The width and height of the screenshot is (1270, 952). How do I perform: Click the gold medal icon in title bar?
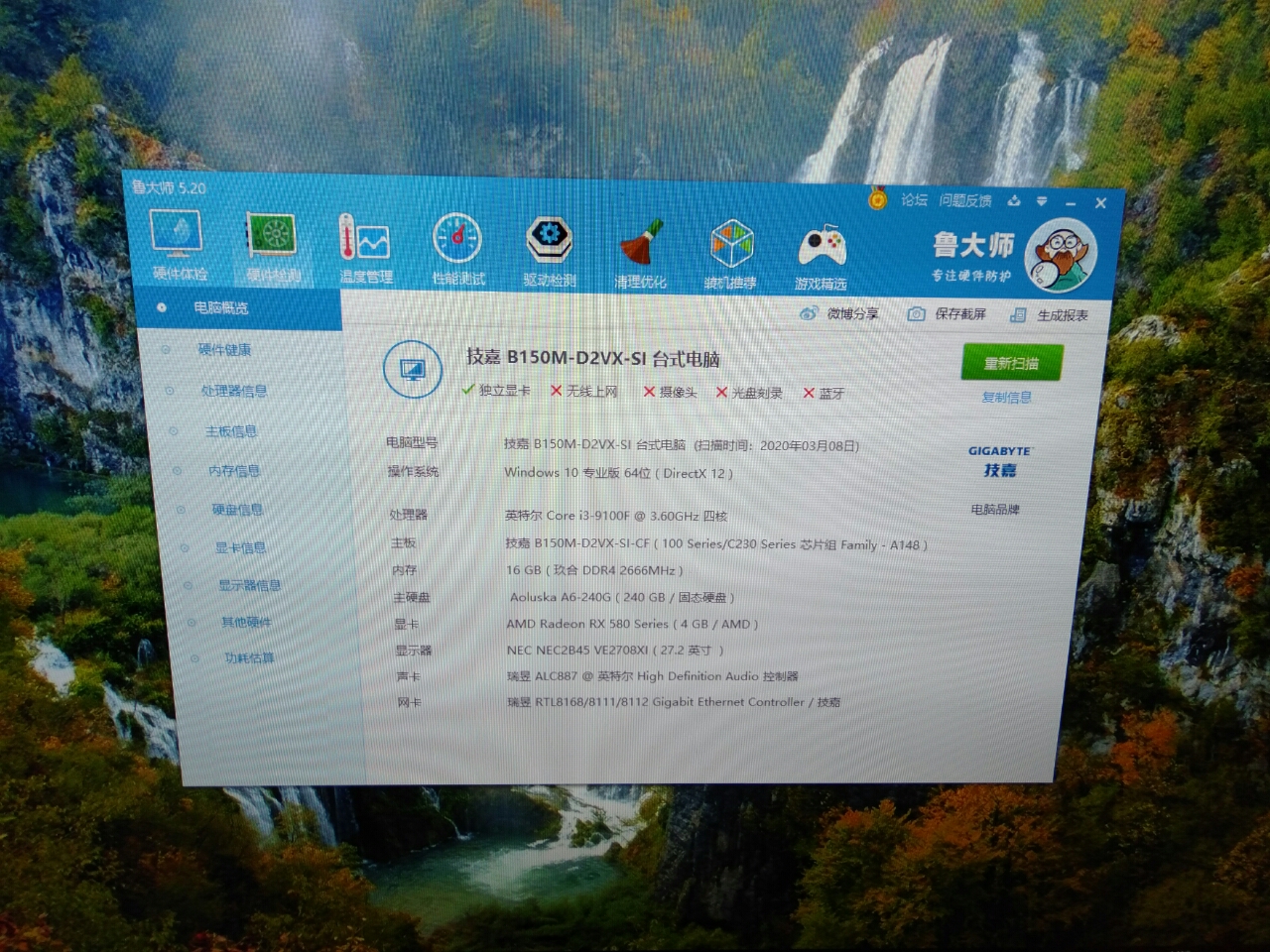pyautogui.click(x=877, y=199)
